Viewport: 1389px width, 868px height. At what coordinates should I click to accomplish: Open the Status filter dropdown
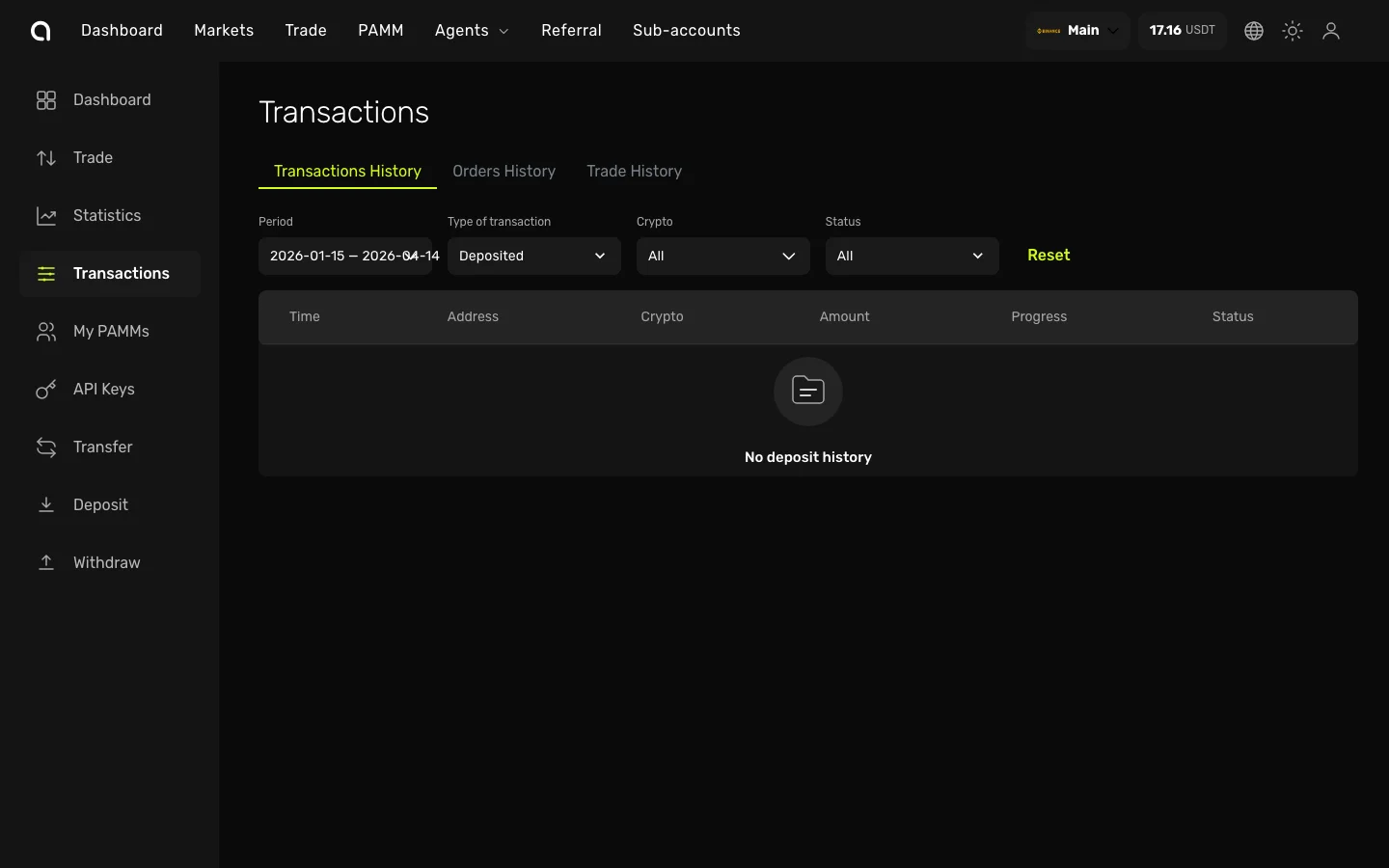(912, 256)
